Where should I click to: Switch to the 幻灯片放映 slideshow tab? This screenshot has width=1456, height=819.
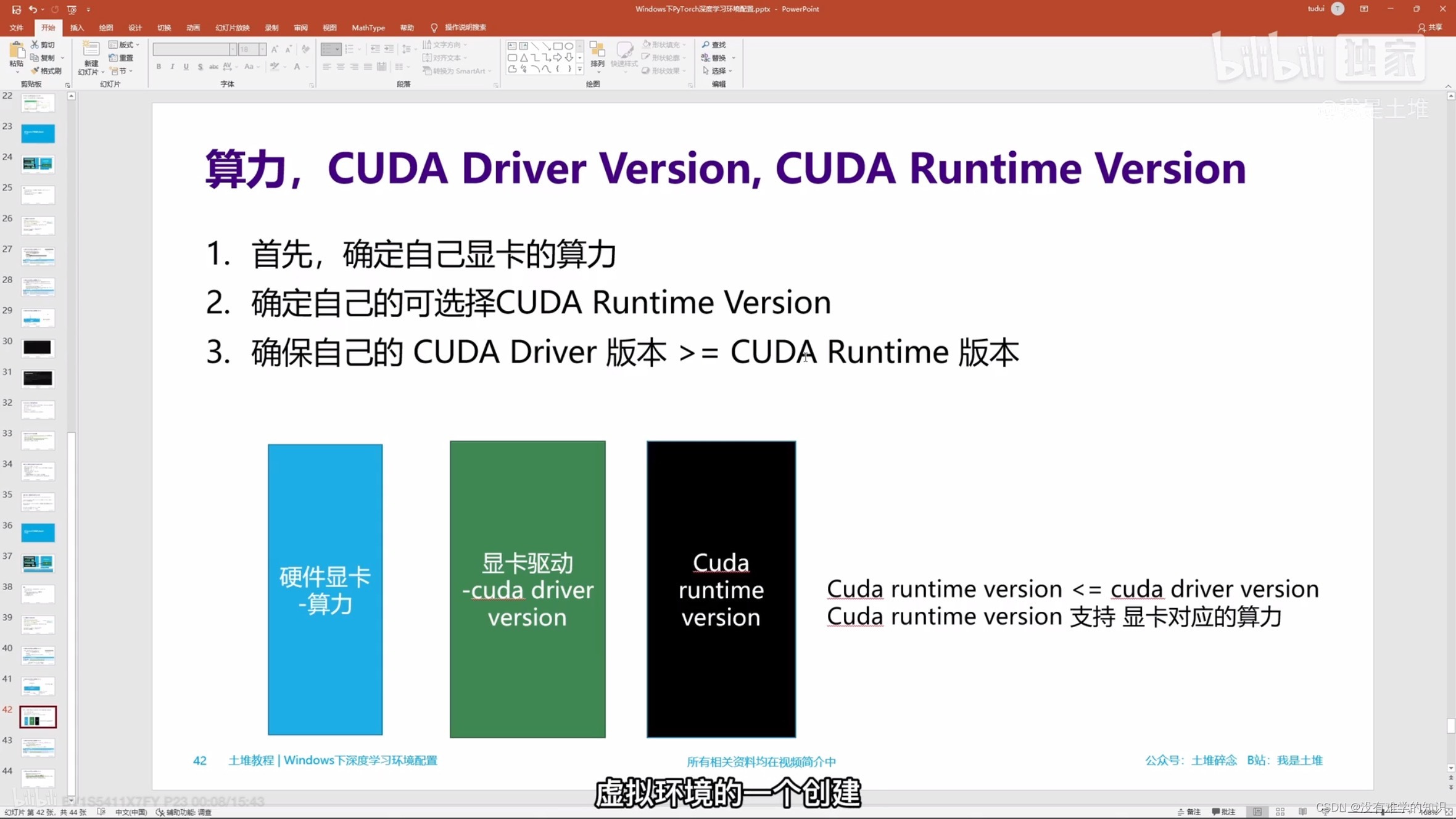click(x=233, y=28)
